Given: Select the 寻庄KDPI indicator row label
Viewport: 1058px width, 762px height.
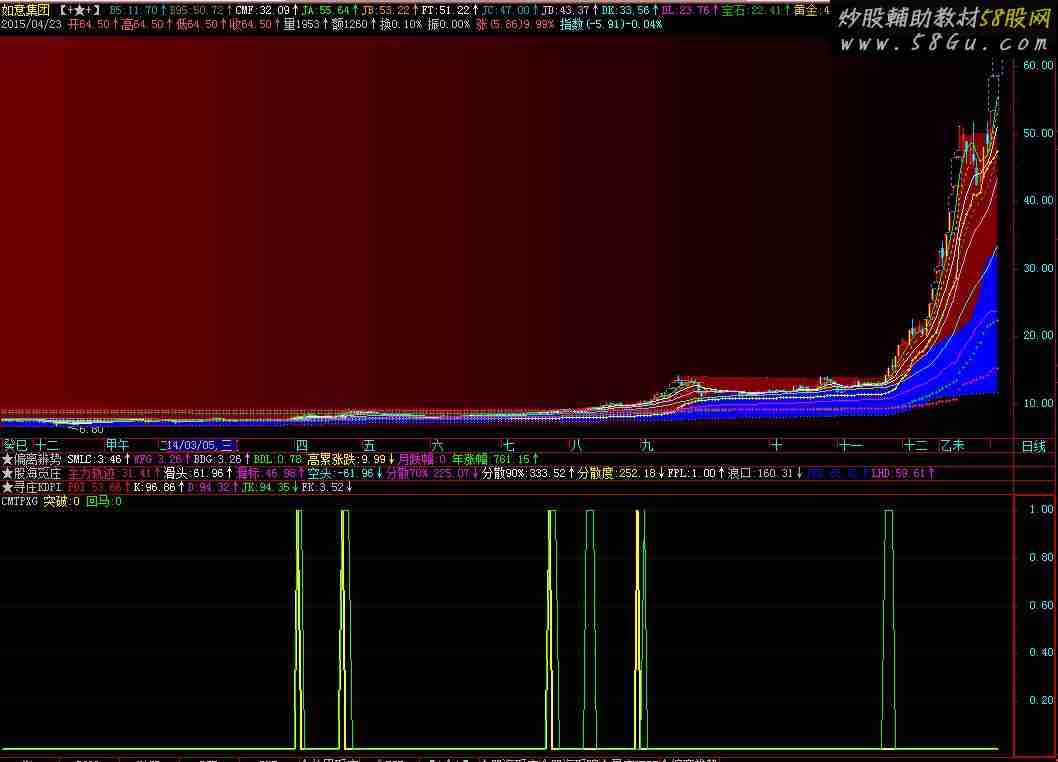Looking at the screenshot, I should tap(38, 487).
